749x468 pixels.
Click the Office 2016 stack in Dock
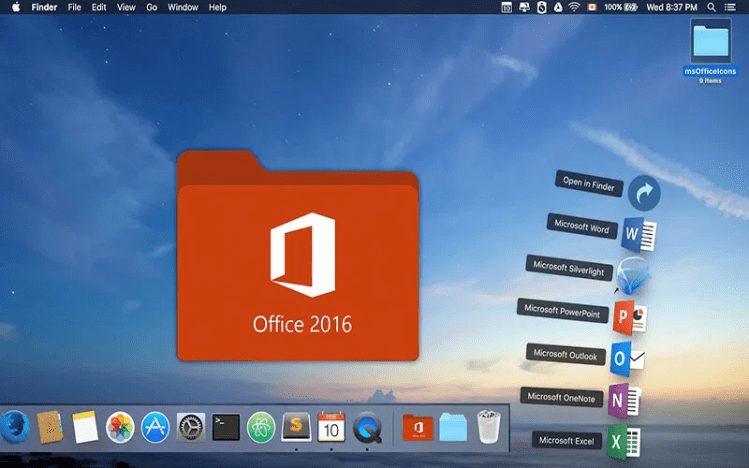point(416,428)
